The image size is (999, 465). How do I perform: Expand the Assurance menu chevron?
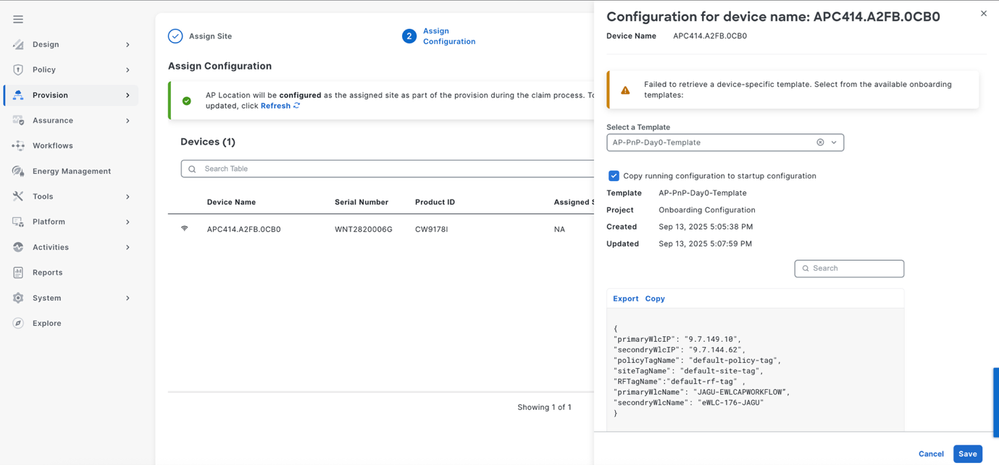(127, 120)
